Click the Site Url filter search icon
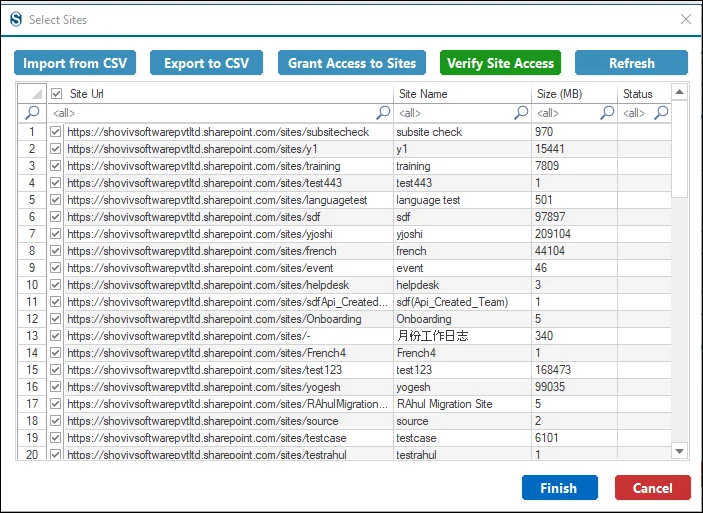The height and width of the screenshot is (513, 703). click(x=383, y=113)
